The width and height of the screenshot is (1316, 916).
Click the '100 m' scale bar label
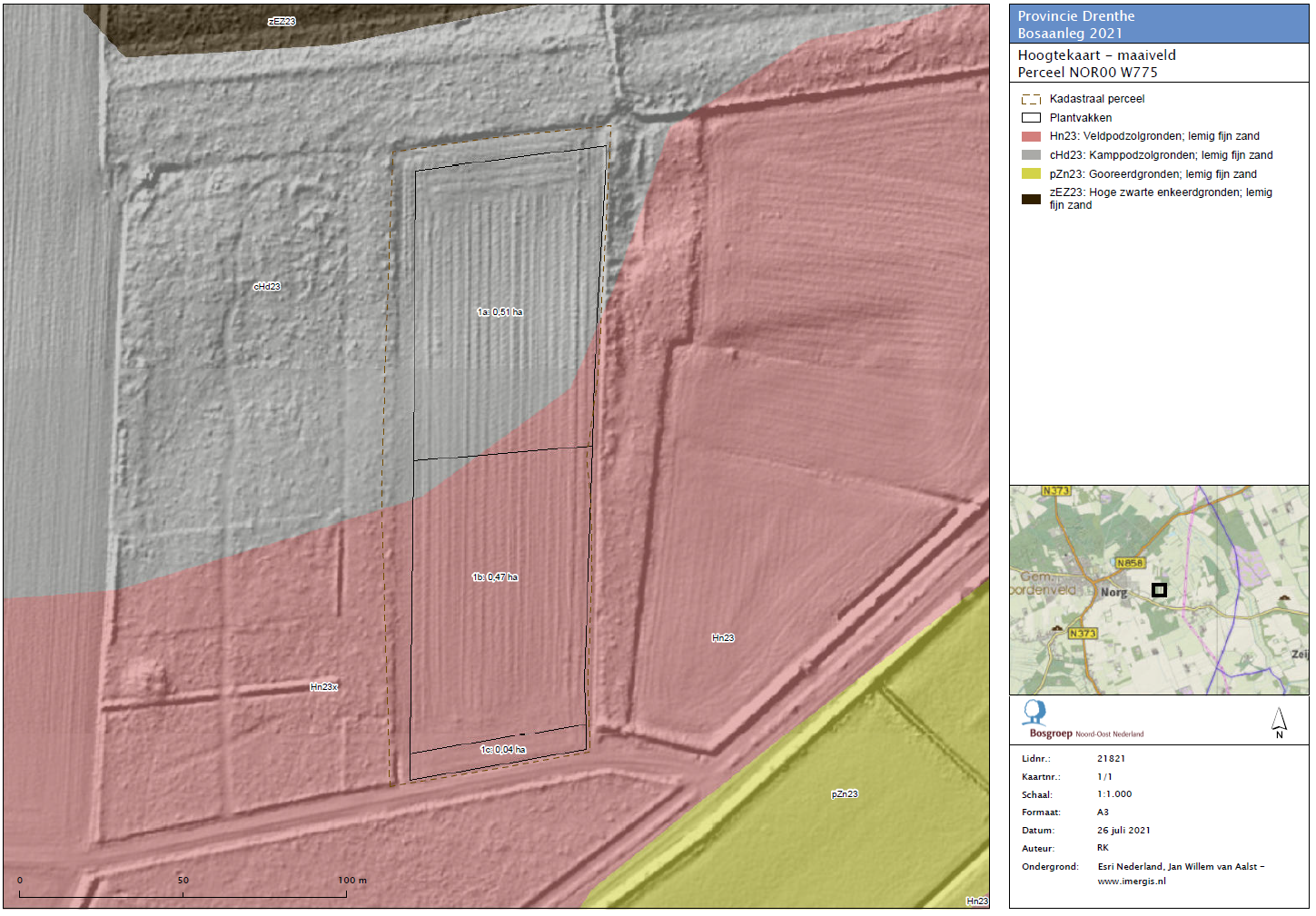(x=352, y=881)
